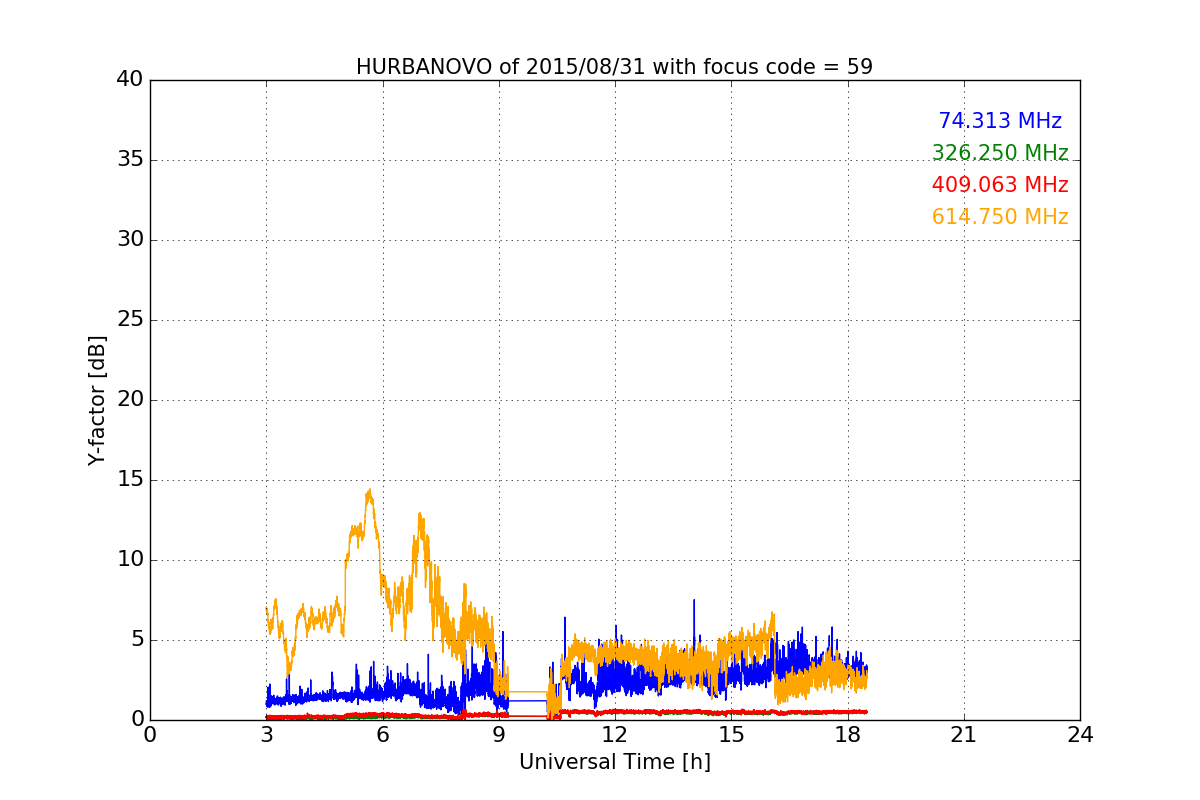
Task: Click x-axis tick label 9
Action: click(499, 734)
